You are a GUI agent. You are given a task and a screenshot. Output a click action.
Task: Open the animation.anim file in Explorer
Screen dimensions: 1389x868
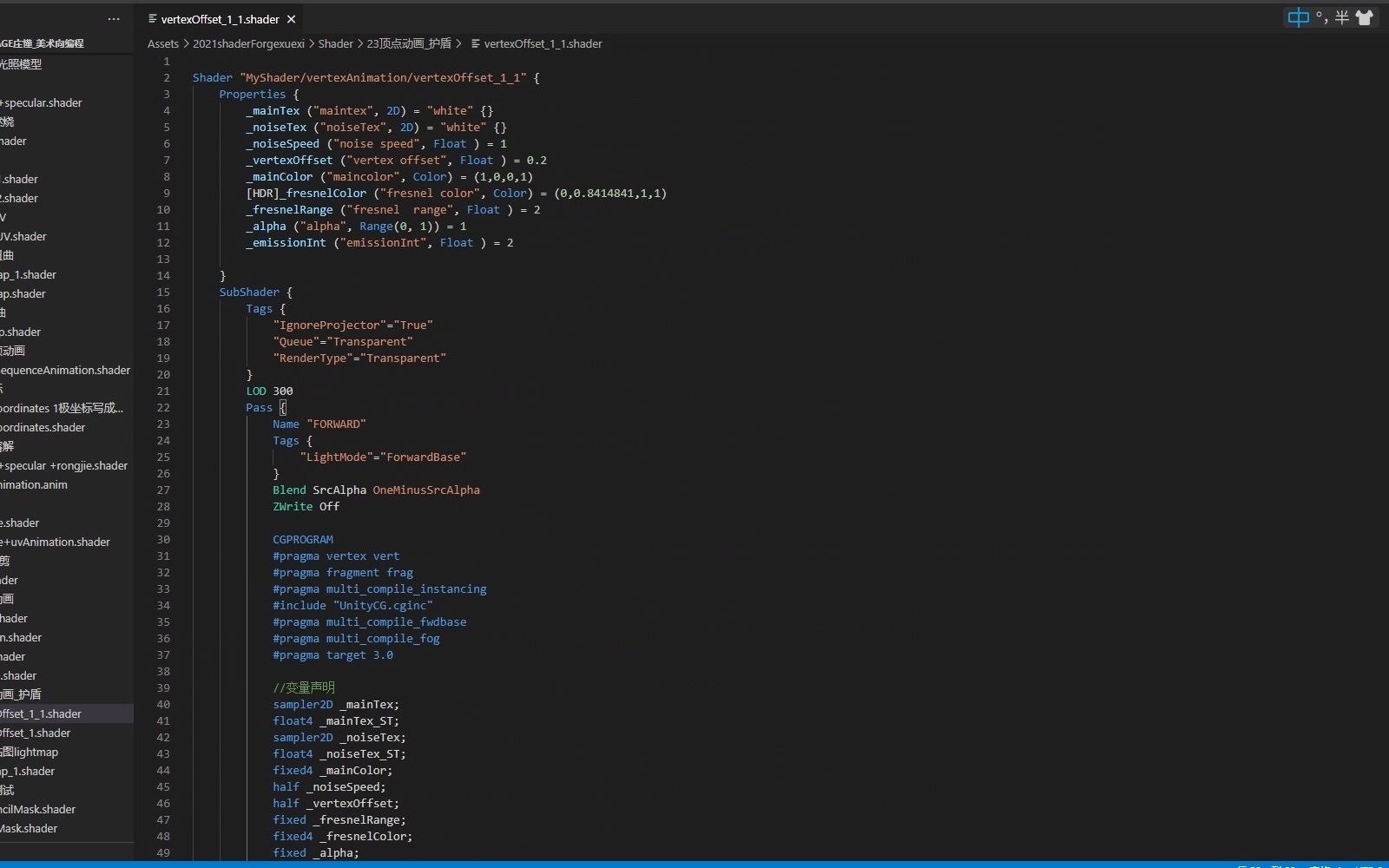tap(34, 484)
